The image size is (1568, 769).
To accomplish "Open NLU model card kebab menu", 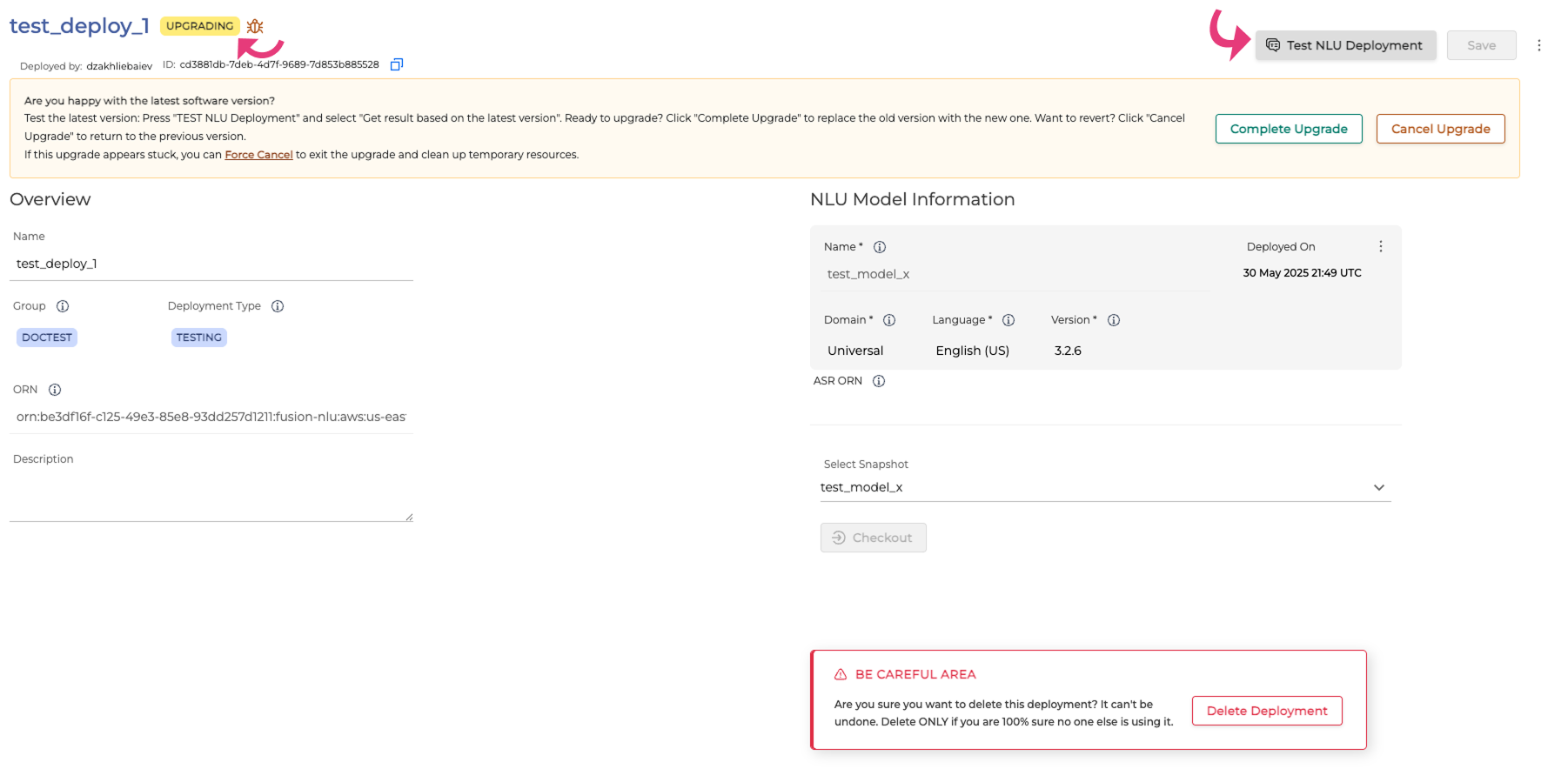I will 1380,247.
